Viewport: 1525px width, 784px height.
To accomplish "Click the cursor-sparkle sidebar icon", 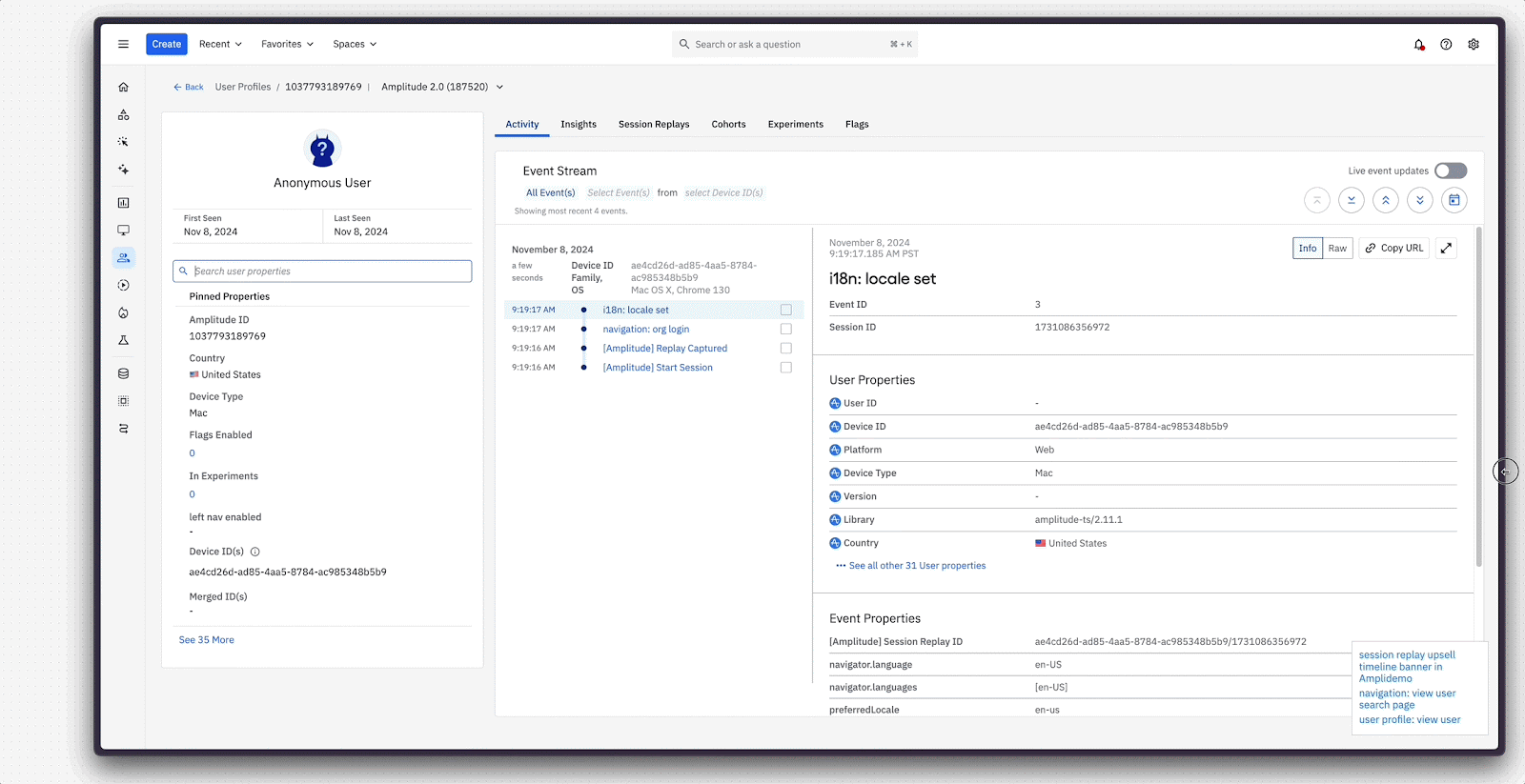I will (x=123, y=142).
